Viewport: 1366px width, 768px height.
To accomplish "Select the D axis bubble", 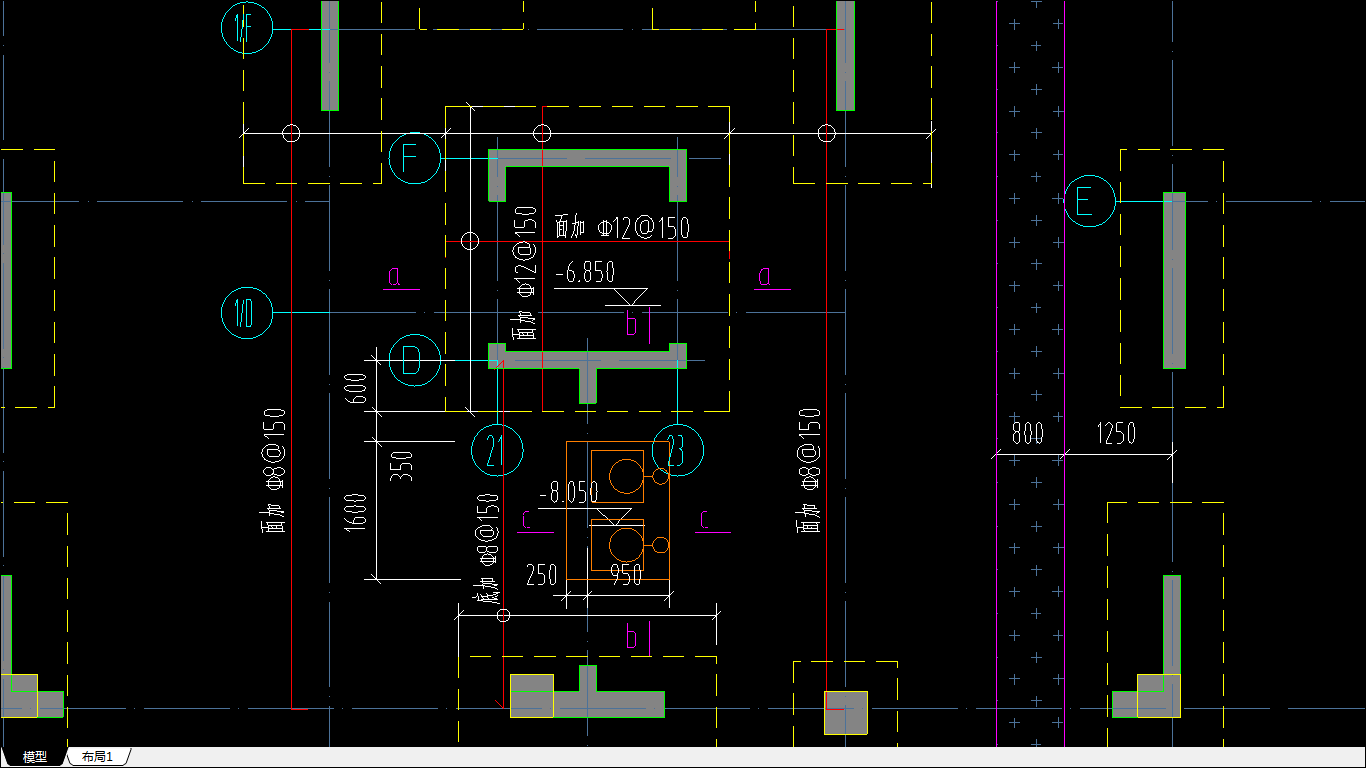I will (x=414, y=361).
